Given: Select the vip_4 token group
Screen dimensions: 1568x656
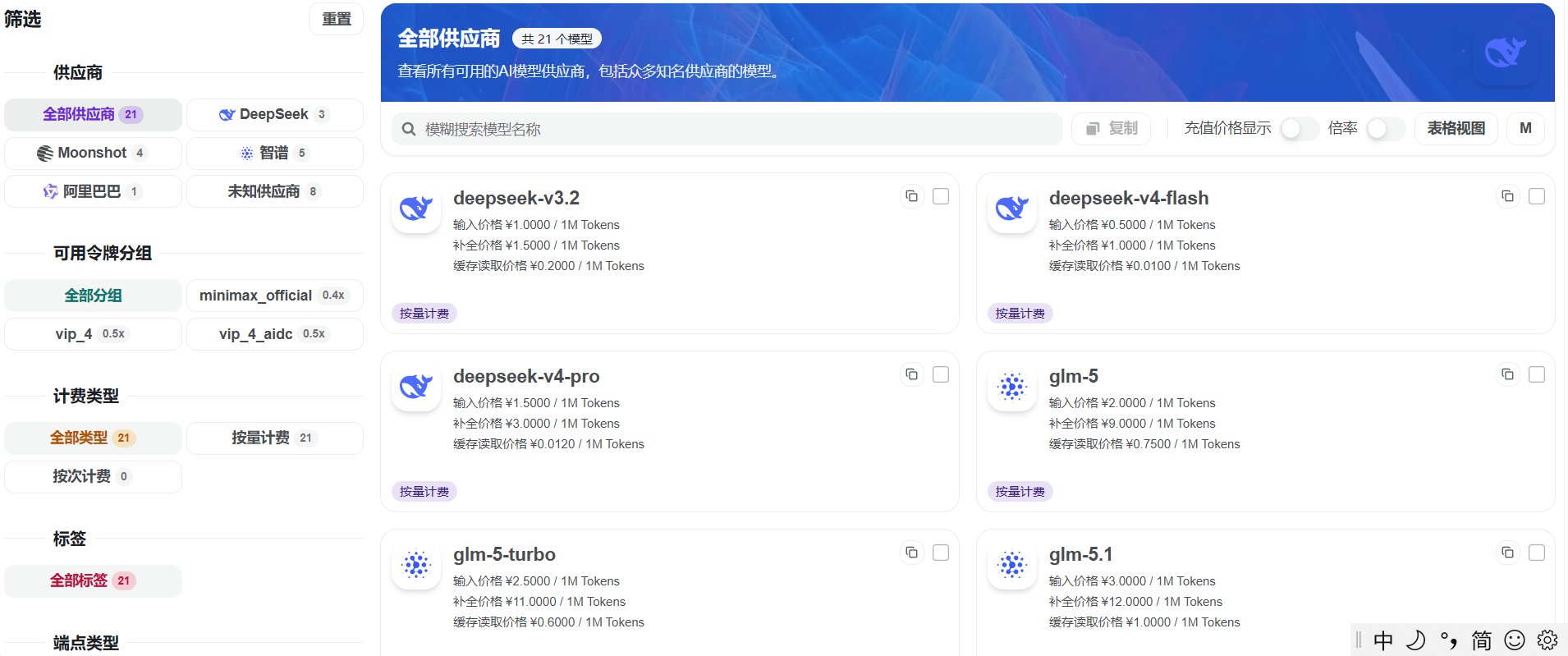Looking at the screenshot, I should [x=93, y=334].
